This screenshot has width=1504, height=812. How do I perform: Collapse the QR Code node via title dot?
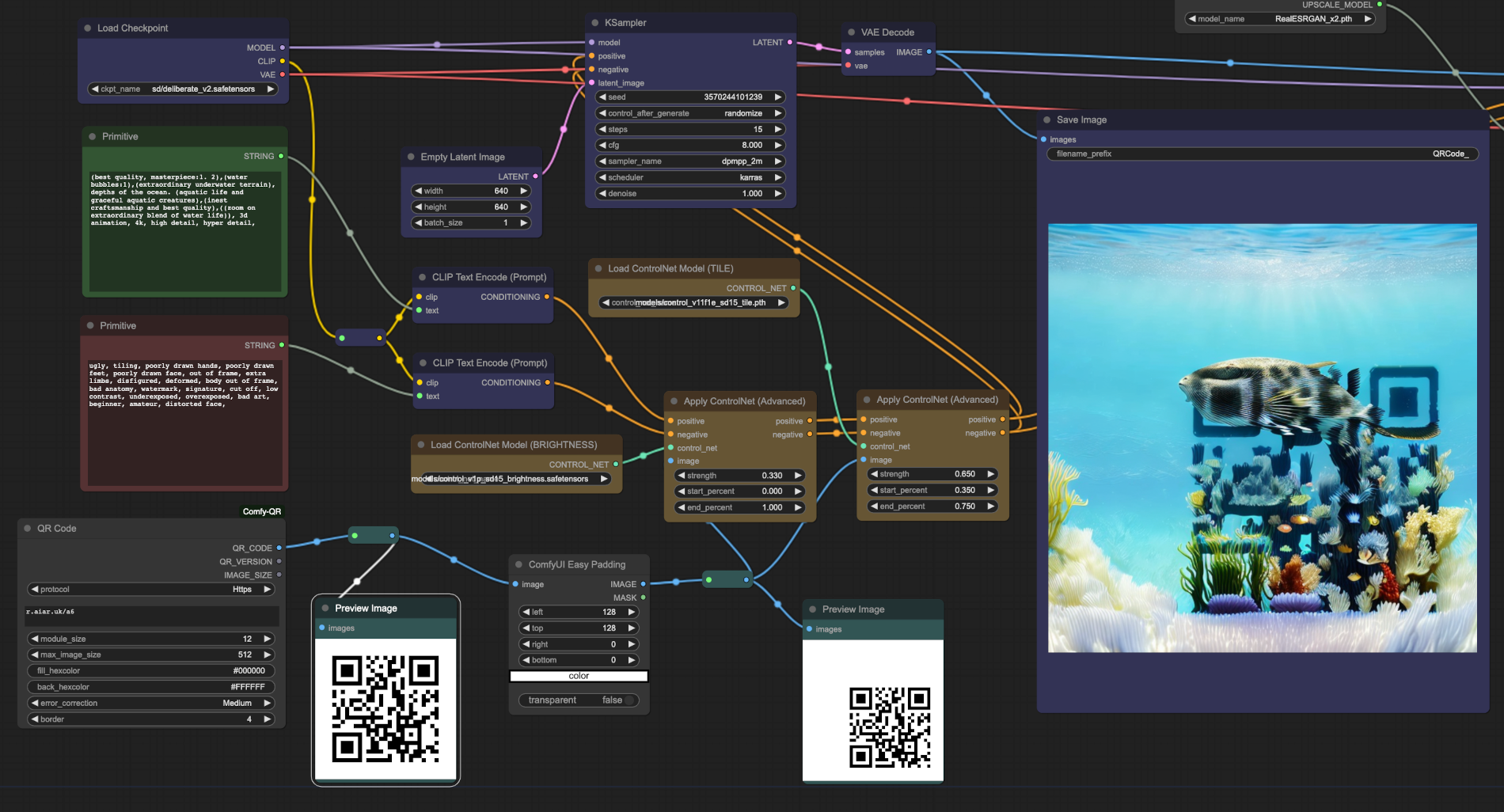[x=28, y=529]
